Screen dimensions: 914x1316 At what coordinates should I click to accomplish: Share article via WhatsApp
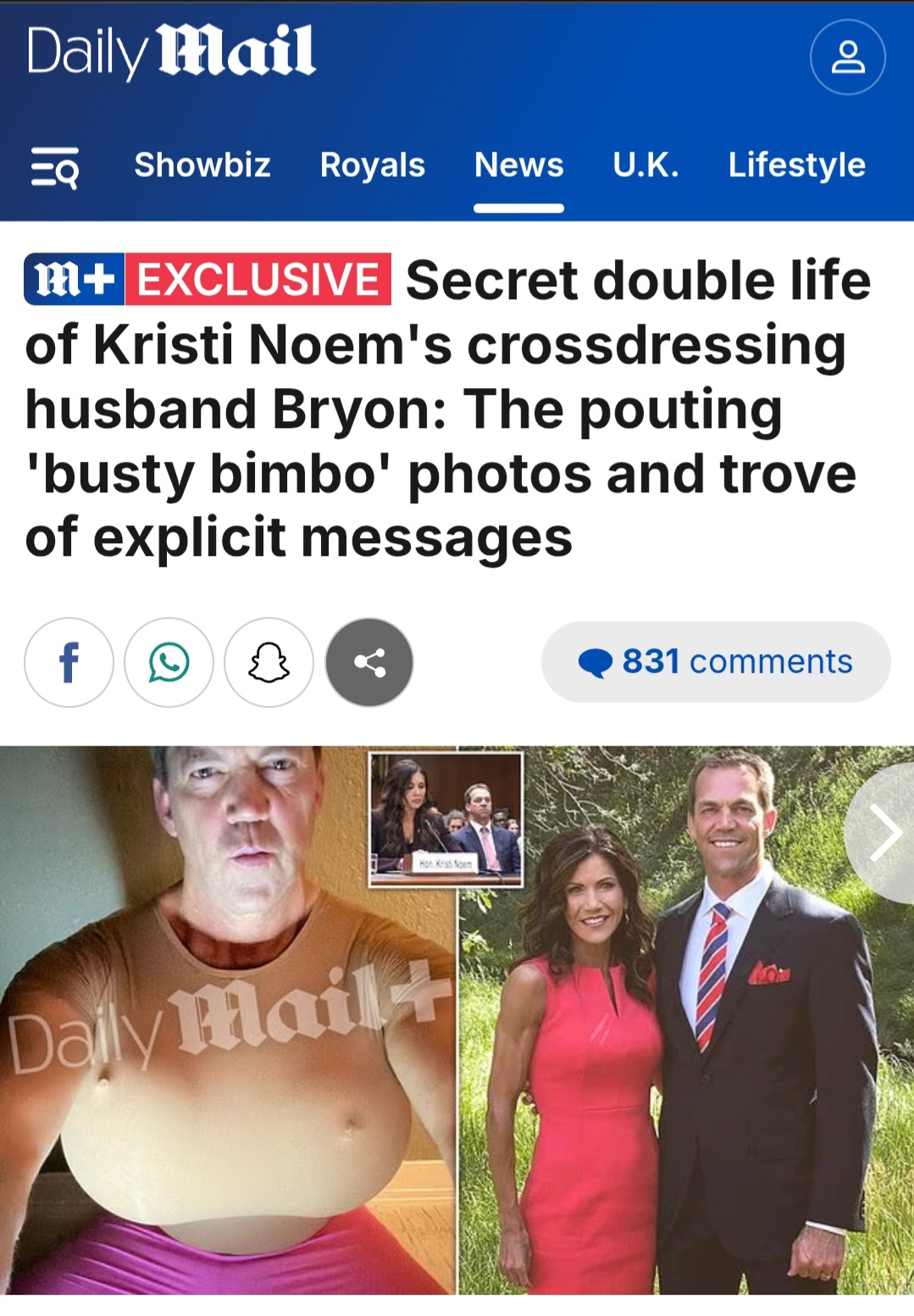(169, 662)
